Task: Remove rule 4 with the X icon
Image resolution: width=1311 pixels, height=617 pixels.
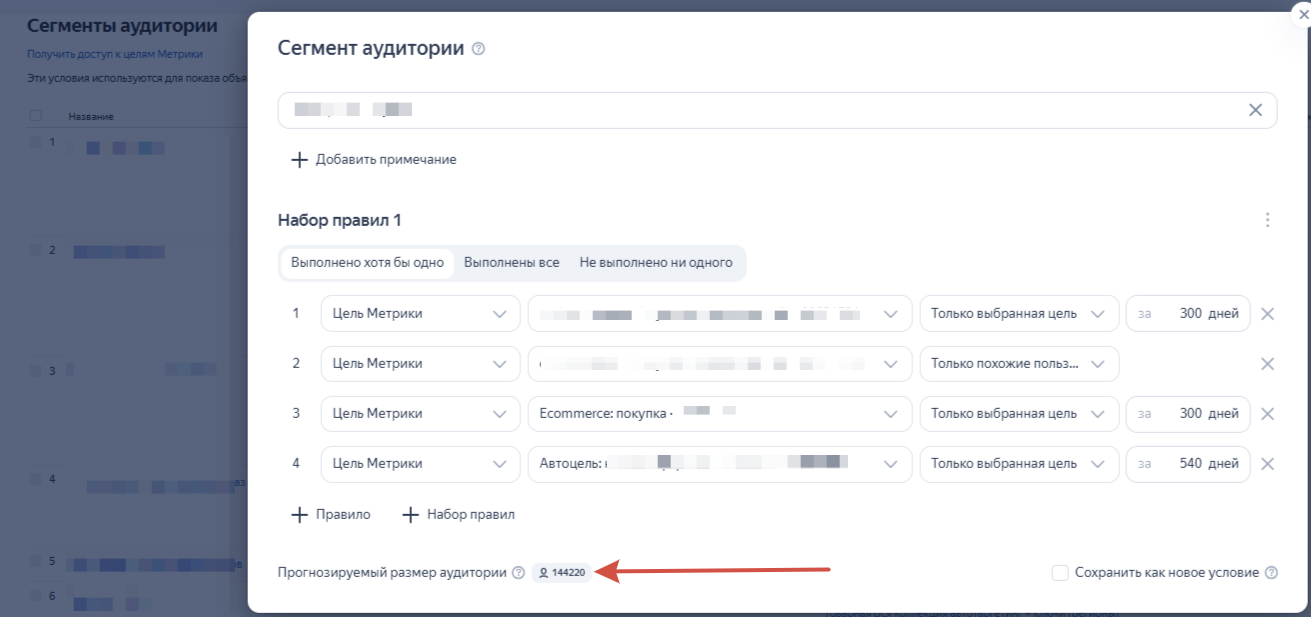Action: [1267, 464]
